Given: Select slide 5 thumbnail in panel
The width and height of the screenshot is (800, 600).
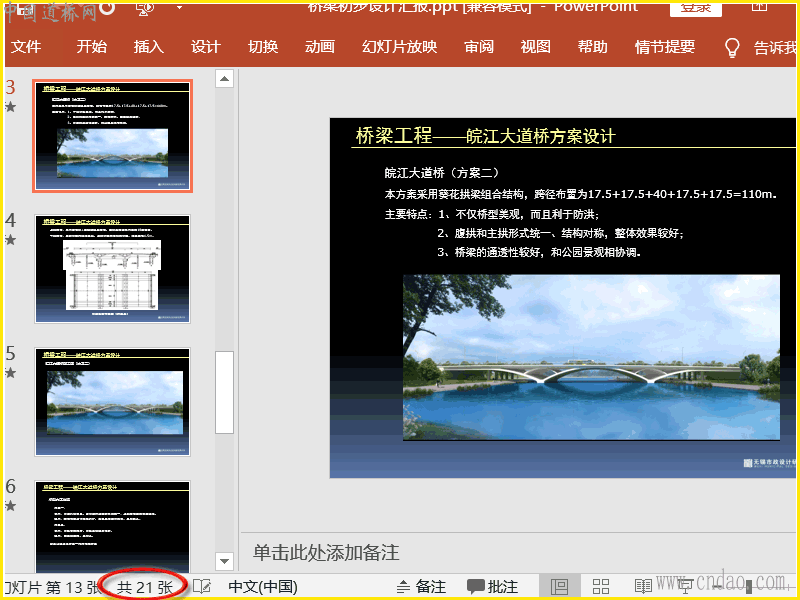Looking at the screenshot, I should [112, 402].
